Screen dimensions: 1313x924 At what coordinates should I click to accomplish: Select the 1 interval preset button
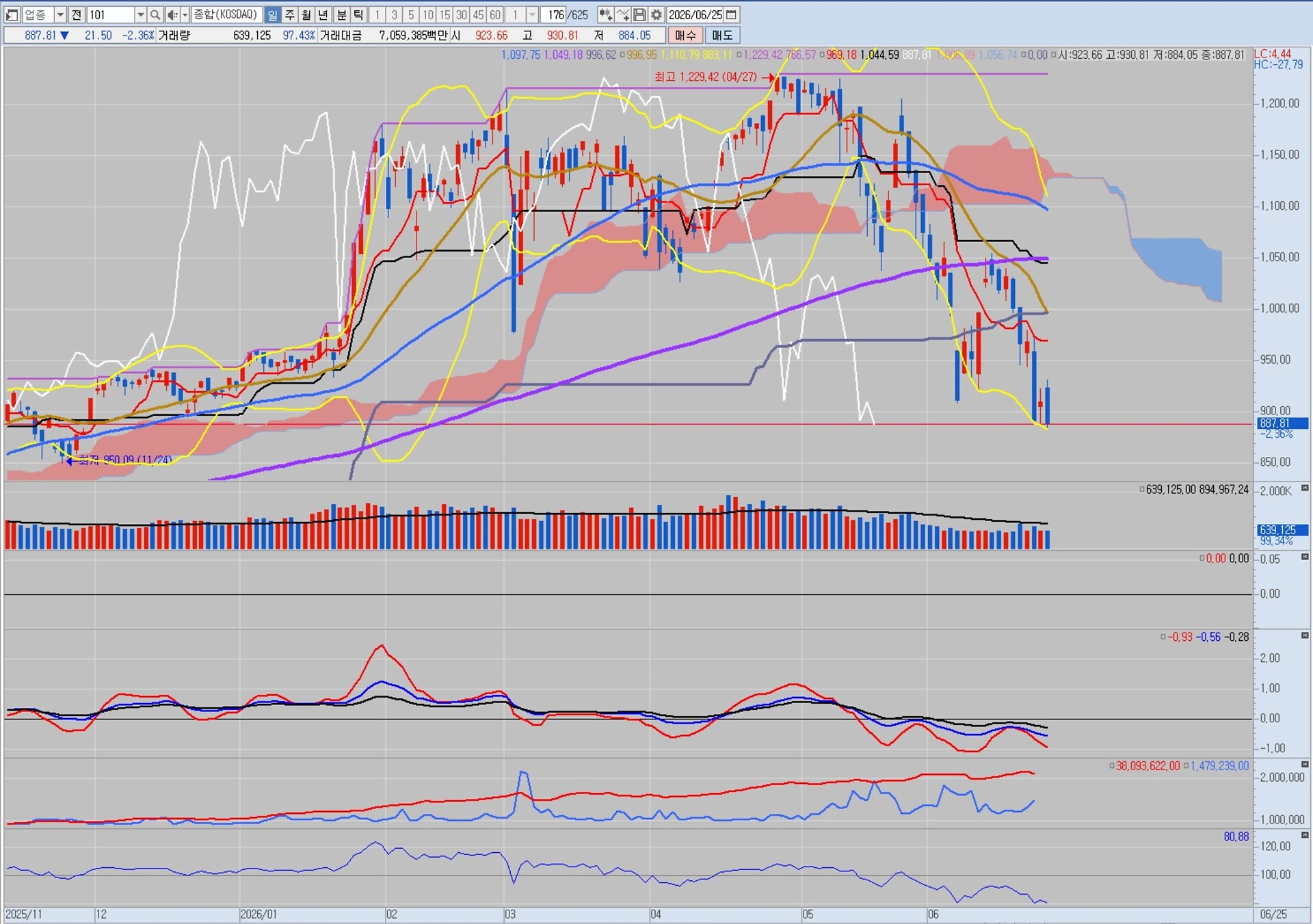(377, 14)
